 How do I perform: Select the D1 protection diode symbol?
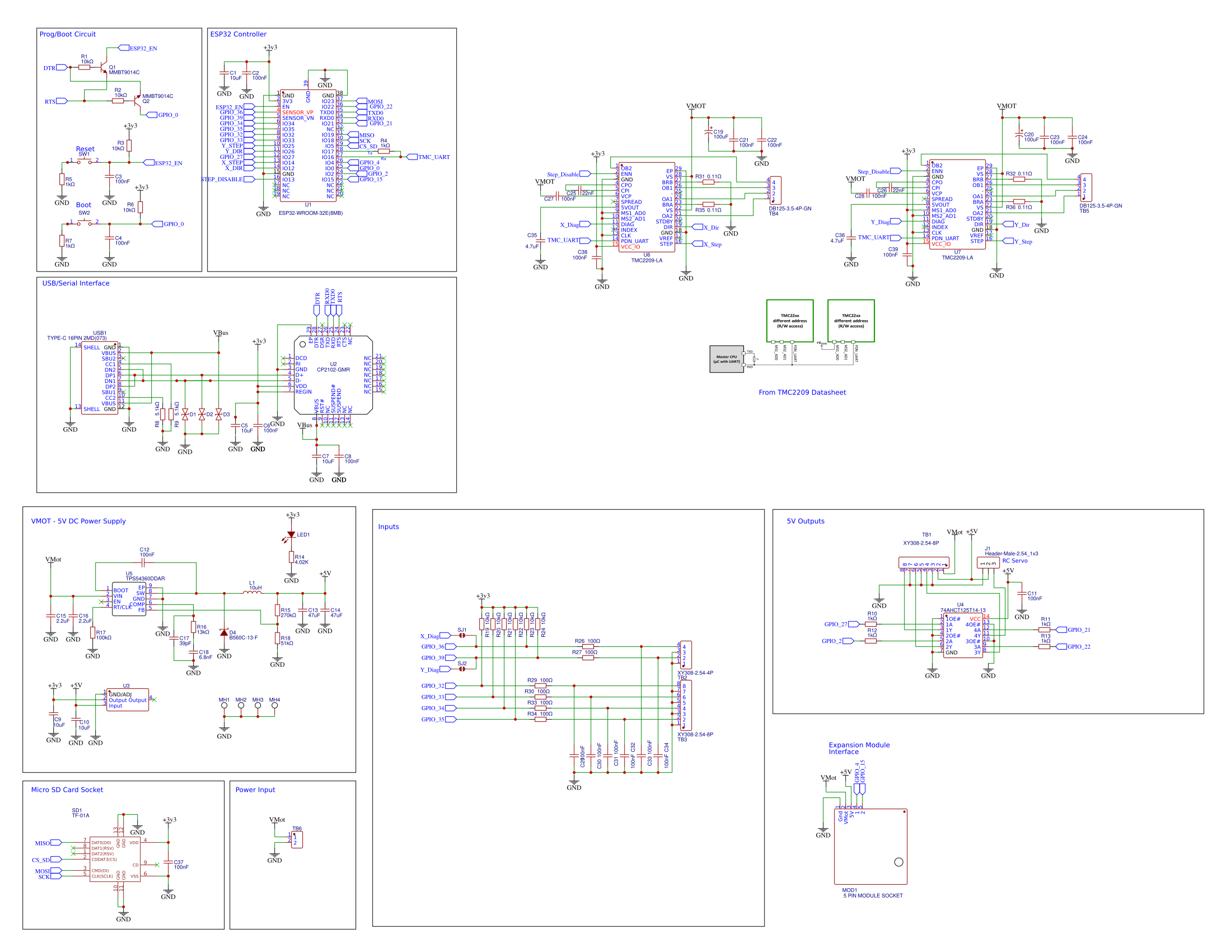point(185,414)
